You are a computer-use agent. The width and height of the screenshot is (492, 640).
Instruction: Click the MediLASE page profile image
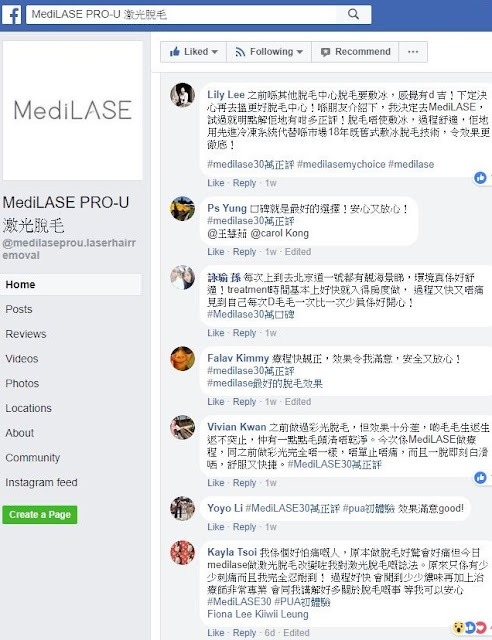coord(73,110)
